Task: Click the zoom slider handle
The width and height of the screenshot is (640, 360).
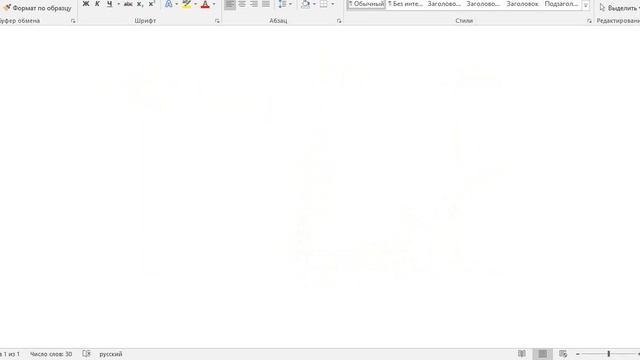Action: [609, 354]
